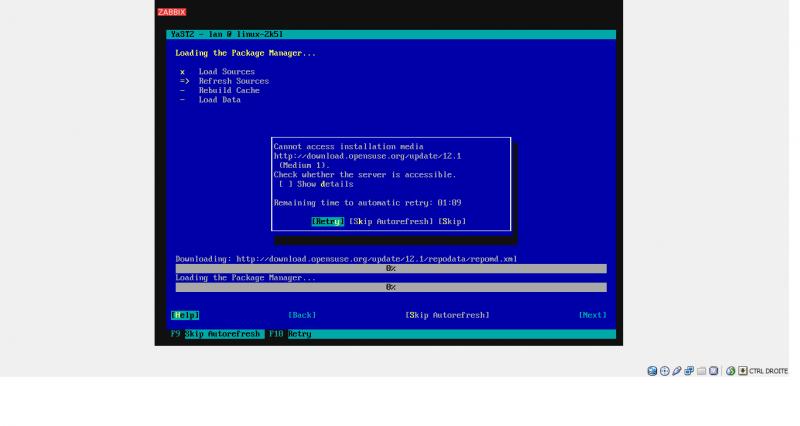Click the Remaining time to automatic retry text
This screenshot has height=426, width=800.
(367, 203)
